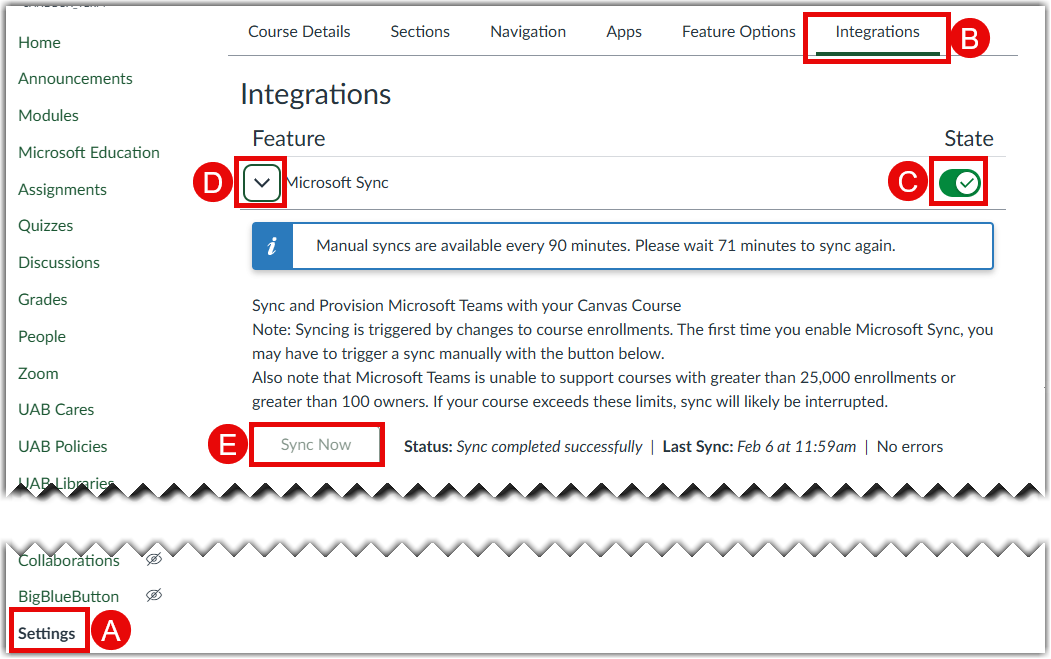Open the Assignments page
The height and width of the screenshot is (659, 1051).
tap(62, 190)
